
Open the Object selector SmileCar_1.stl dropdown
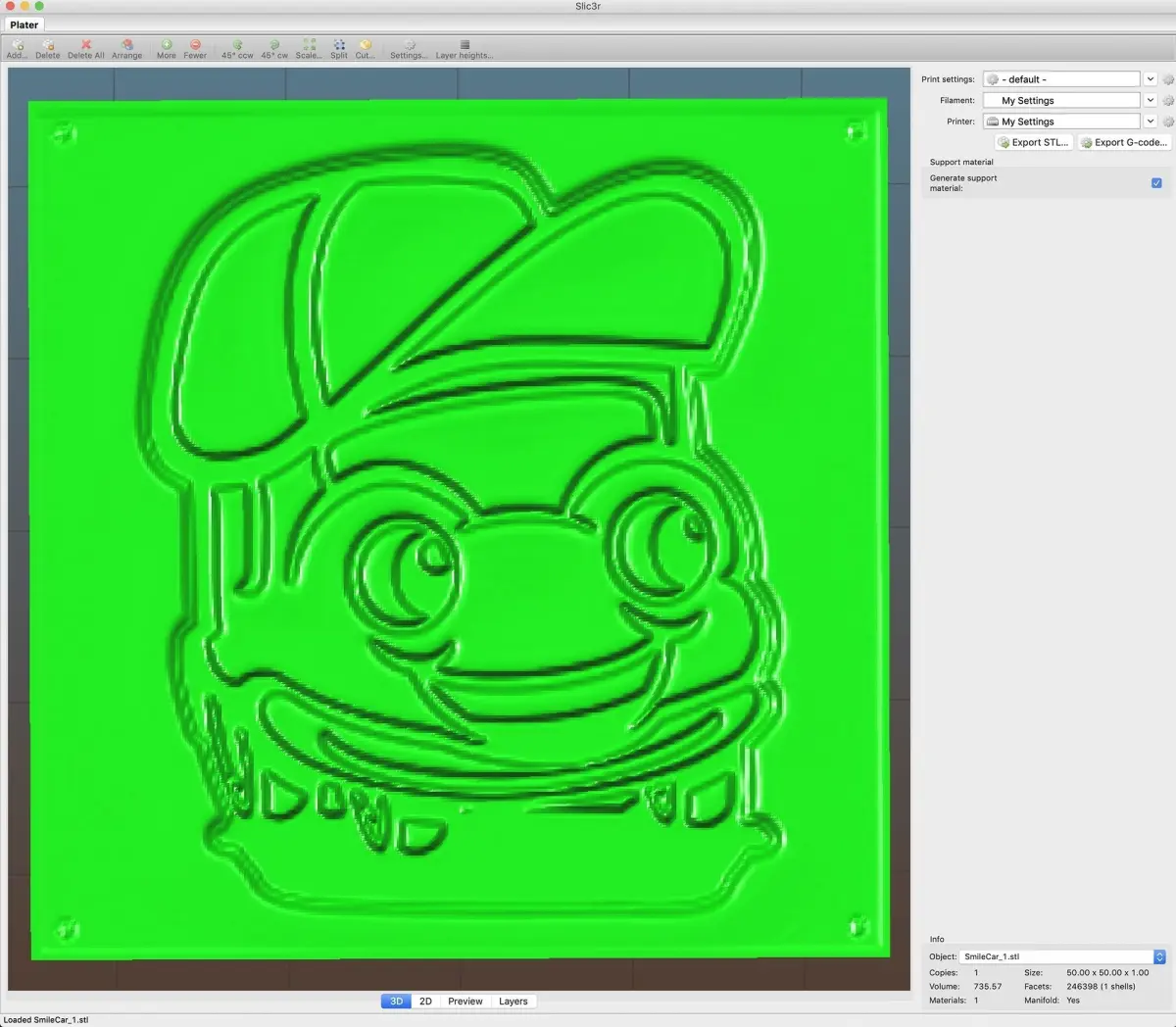coord(1062,956)
